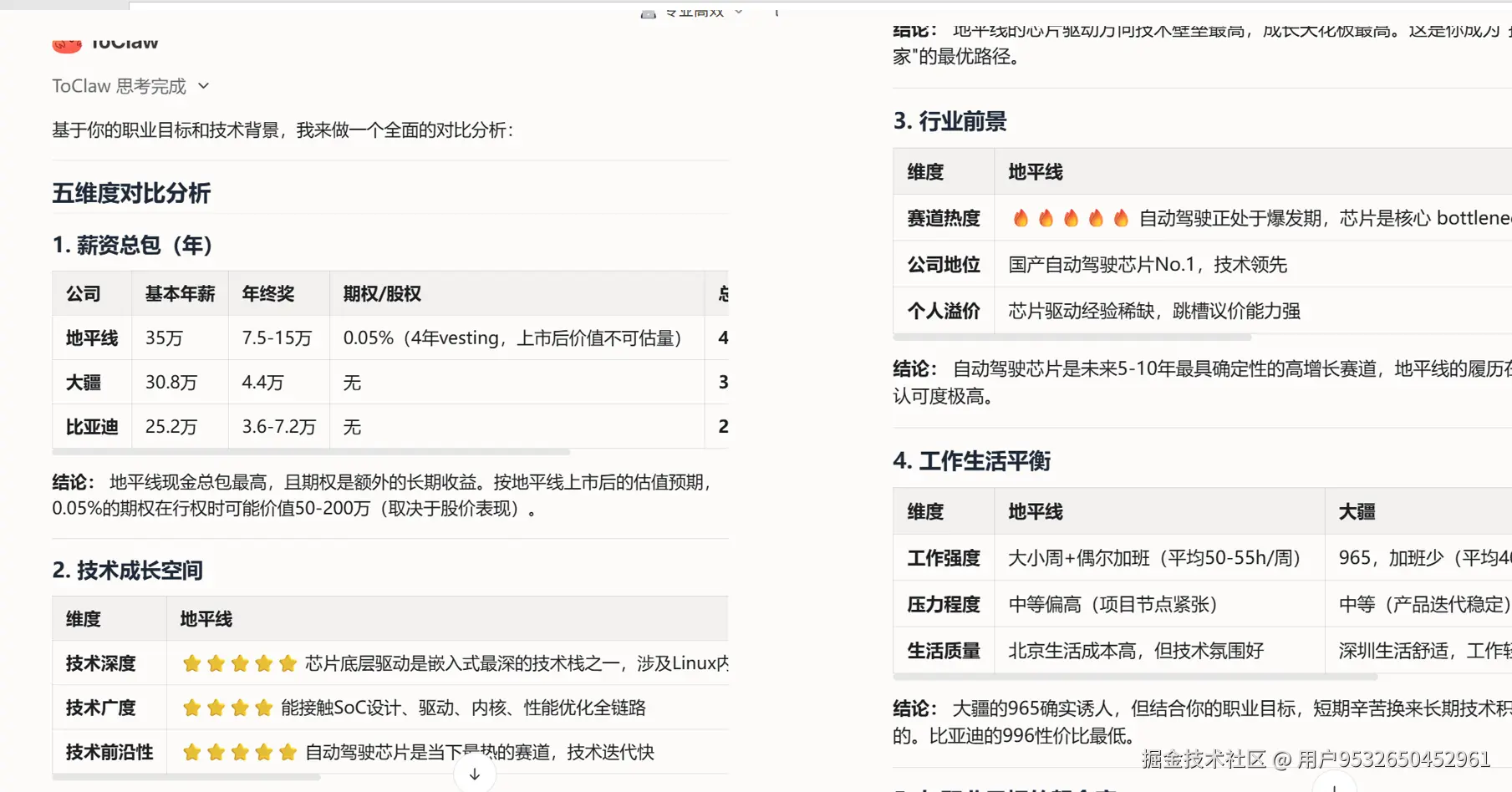Click the 7.5-15万 bonus cell
Image resolution: width=1512 pixels, height=792 pixels.
[x=277, y=338]
